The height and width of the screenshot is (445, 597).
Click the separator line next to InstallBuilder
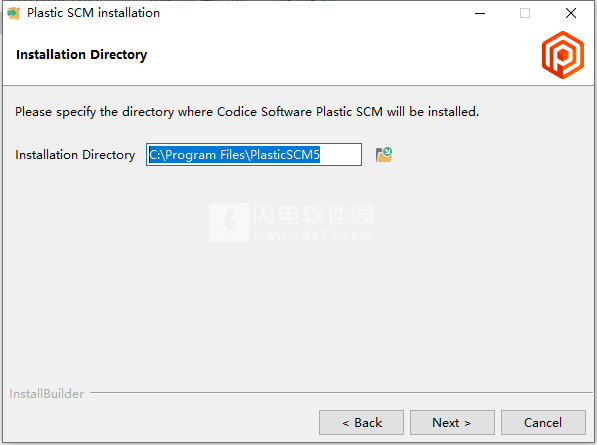coord(341,392)
